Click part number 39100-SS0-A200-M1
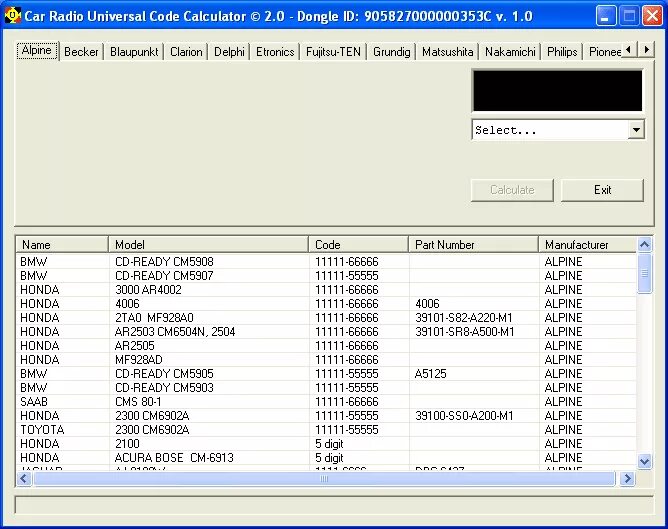 pos(464,416)
